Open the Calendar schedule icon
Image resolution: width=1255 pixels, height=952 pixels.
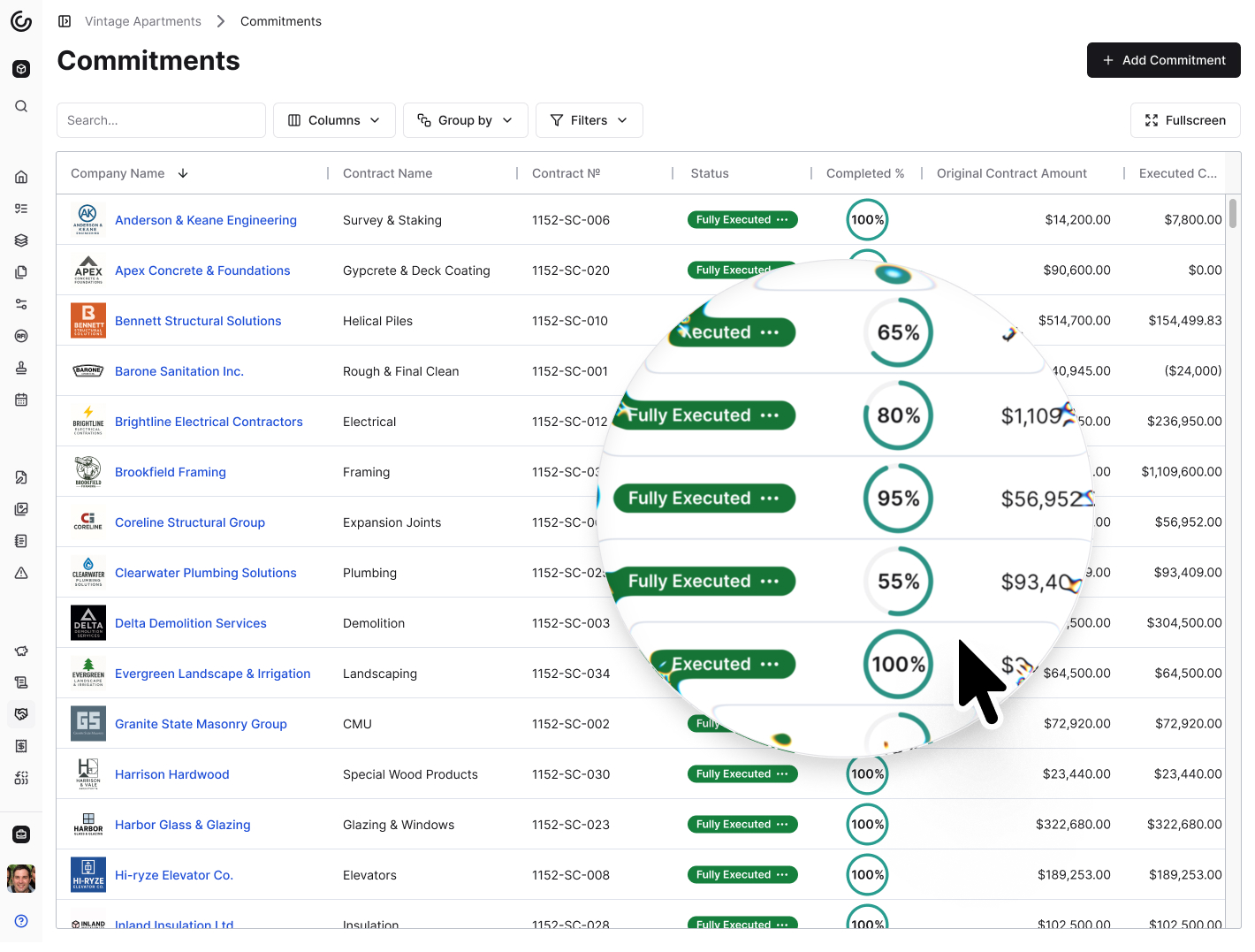(x=21, y=399)
